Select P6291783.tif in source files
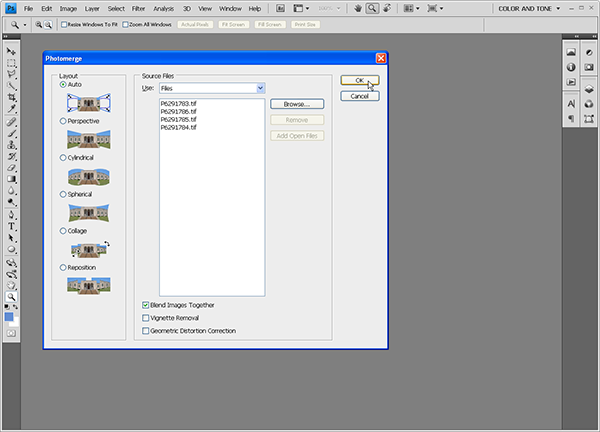600x432 pixels. 178,104
